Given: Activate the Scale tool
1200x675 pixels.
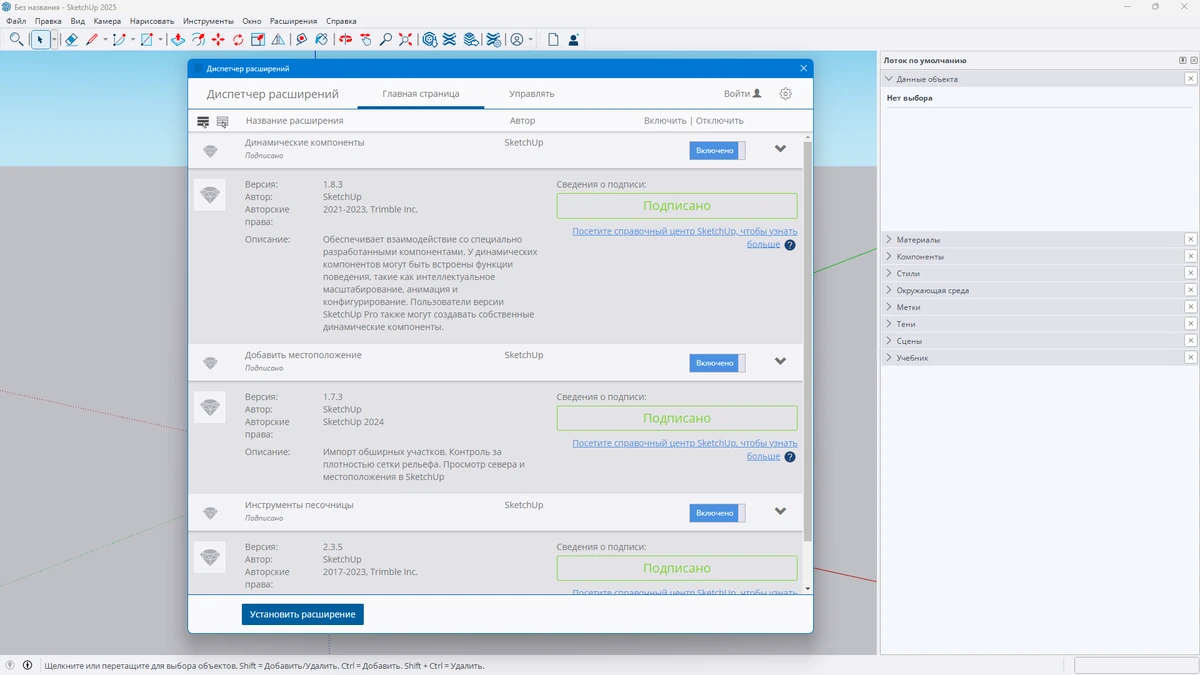Looking at the screenshot, I should [258, 40].
